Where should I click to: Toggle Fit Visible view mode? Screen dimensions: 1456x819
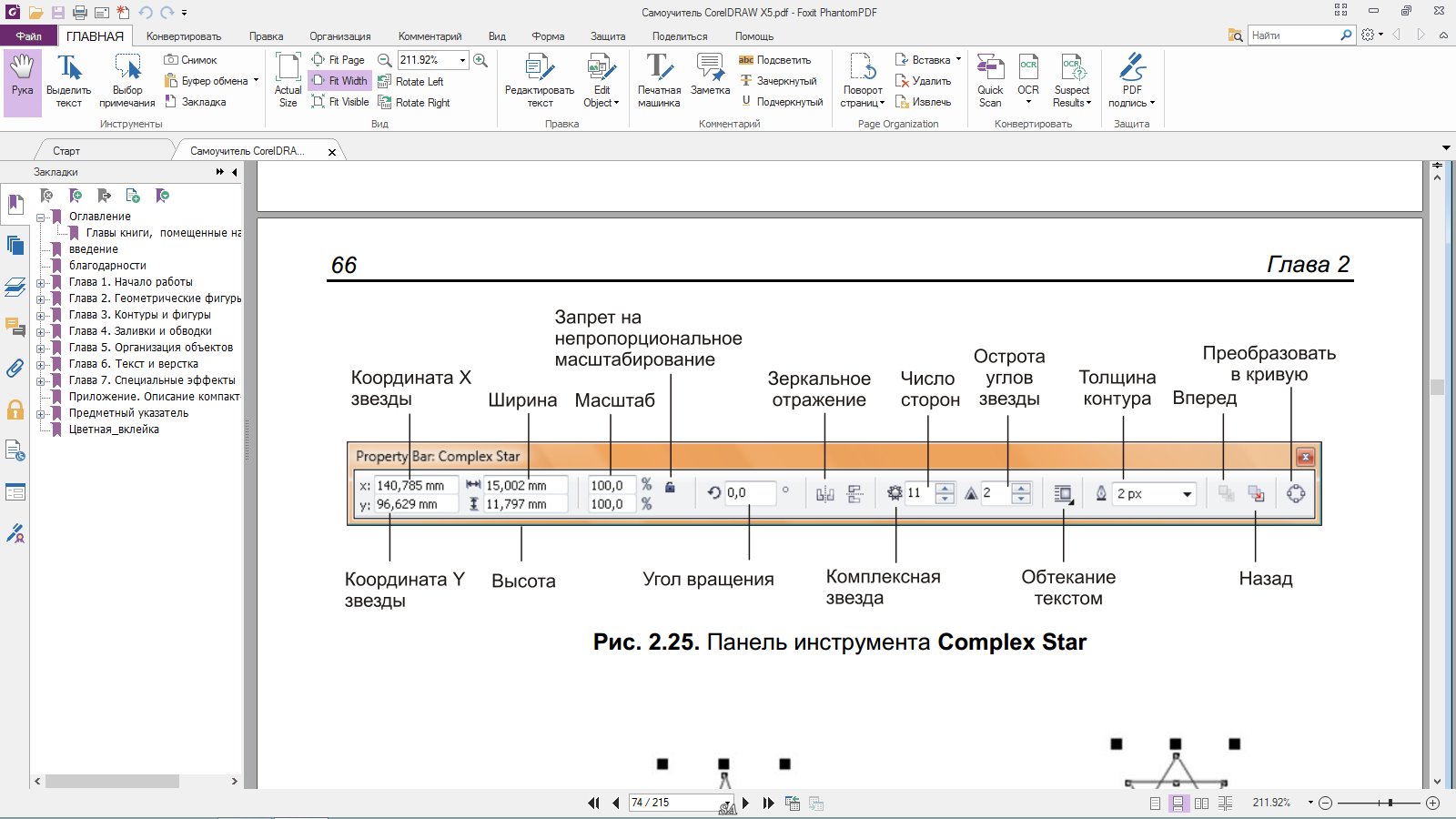pos(340,102)
